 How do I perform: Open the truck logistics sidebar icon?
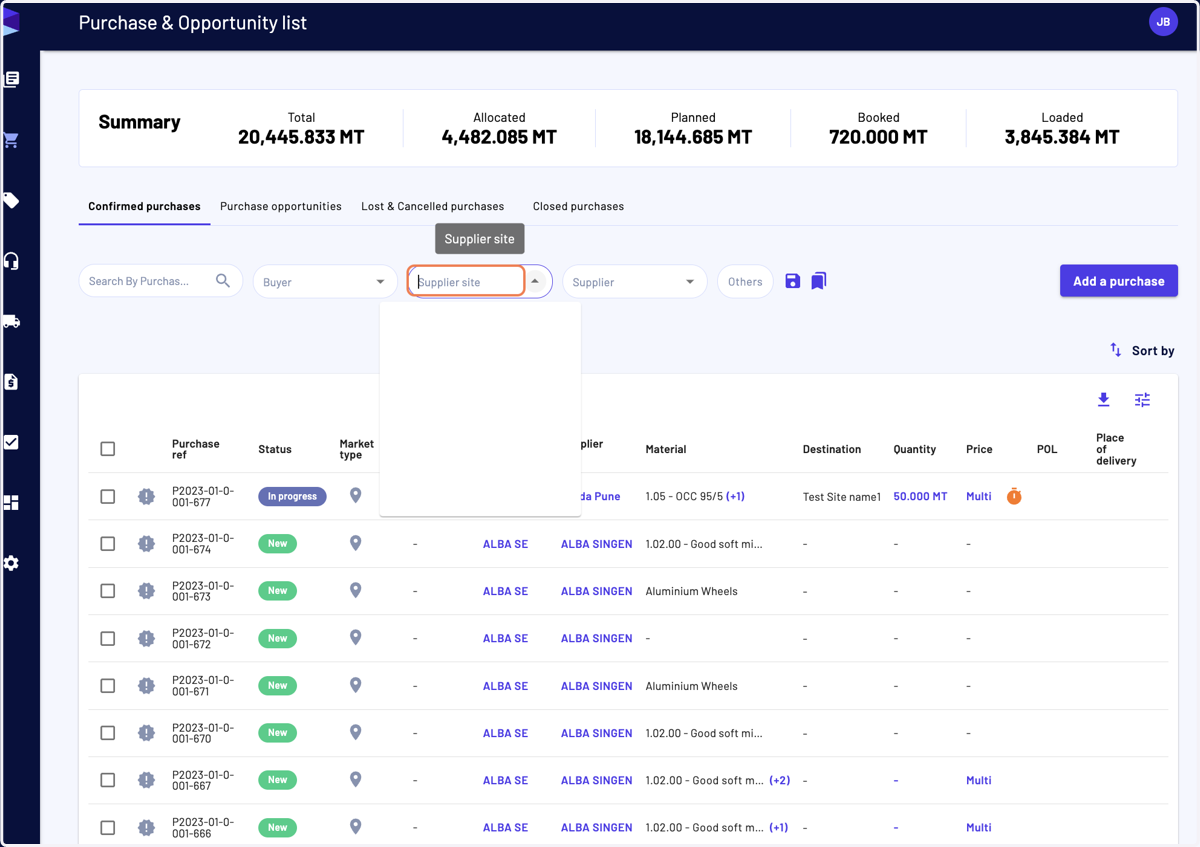tap(12, 322)
